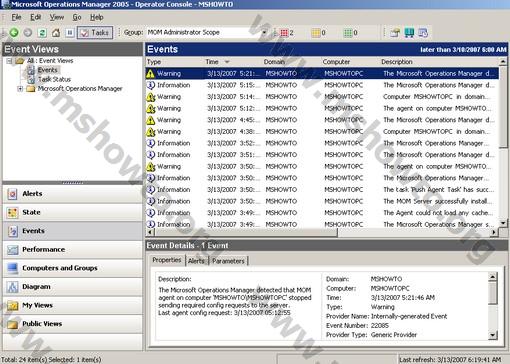
Task: Switch to the Parameters tab
Action: tap(228, 261)
